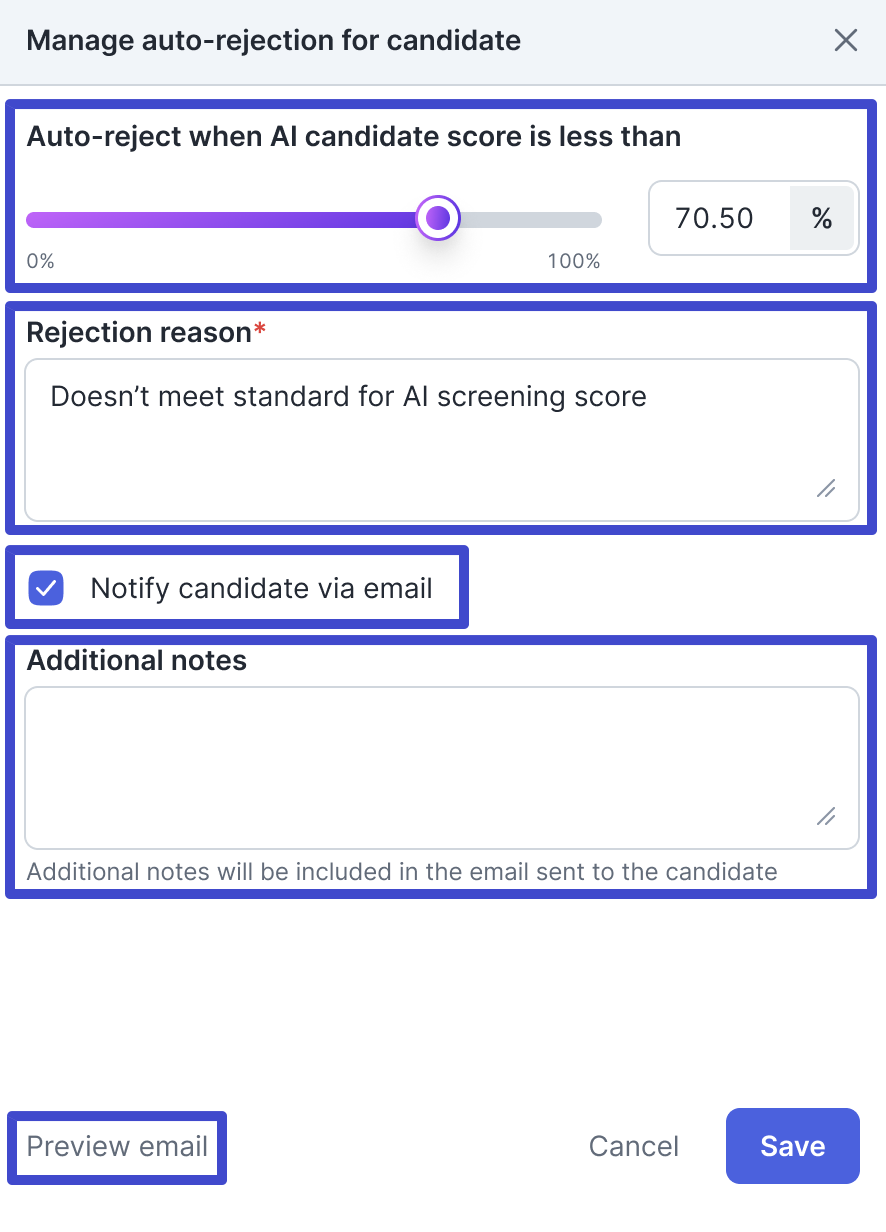This screenshot has height=1232, width=886.
Task: Open the Preview email link
Action: tap(117, 1146)
